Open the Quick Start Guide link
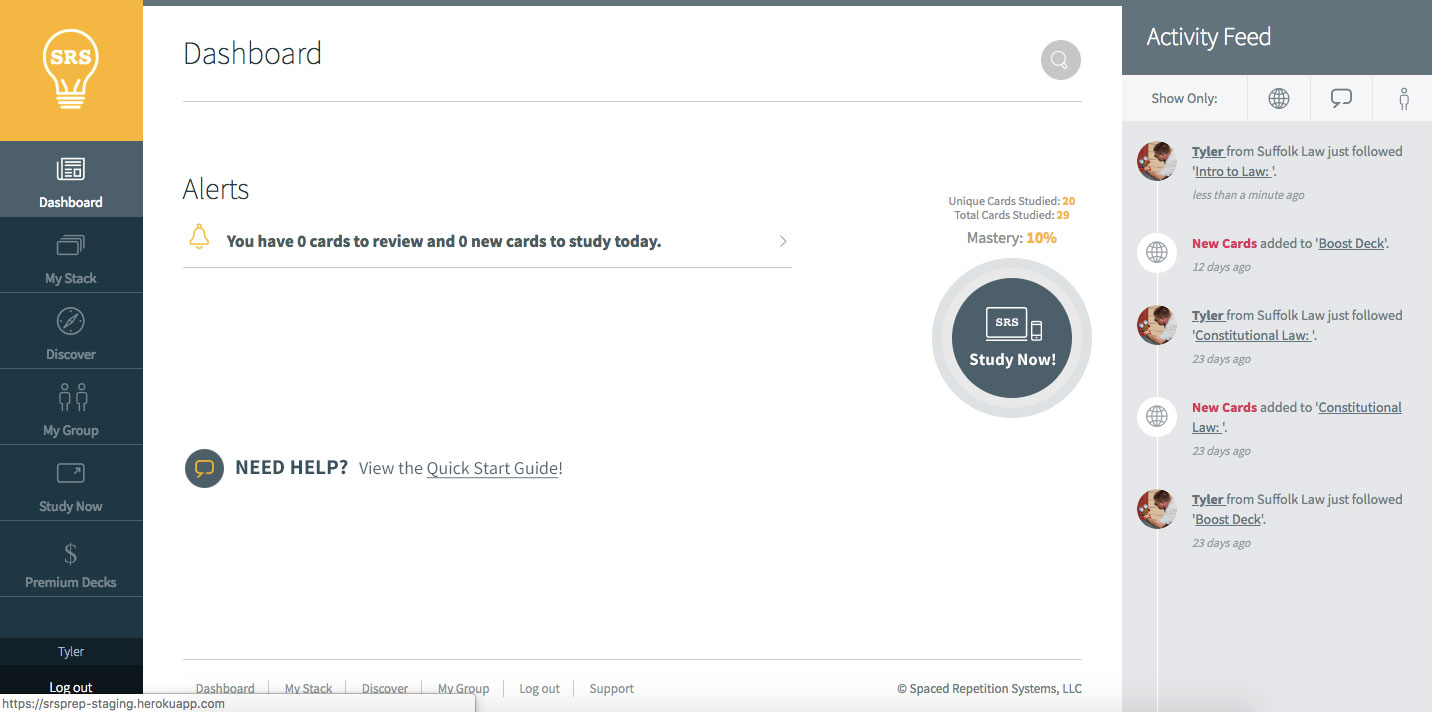1432x712 pixels. [493, 467]
